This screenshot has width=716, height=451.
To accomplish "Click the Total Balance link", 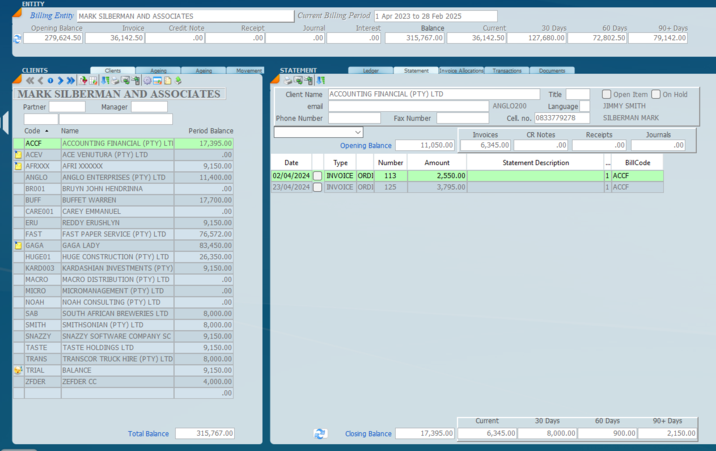I will pos(149,434).
